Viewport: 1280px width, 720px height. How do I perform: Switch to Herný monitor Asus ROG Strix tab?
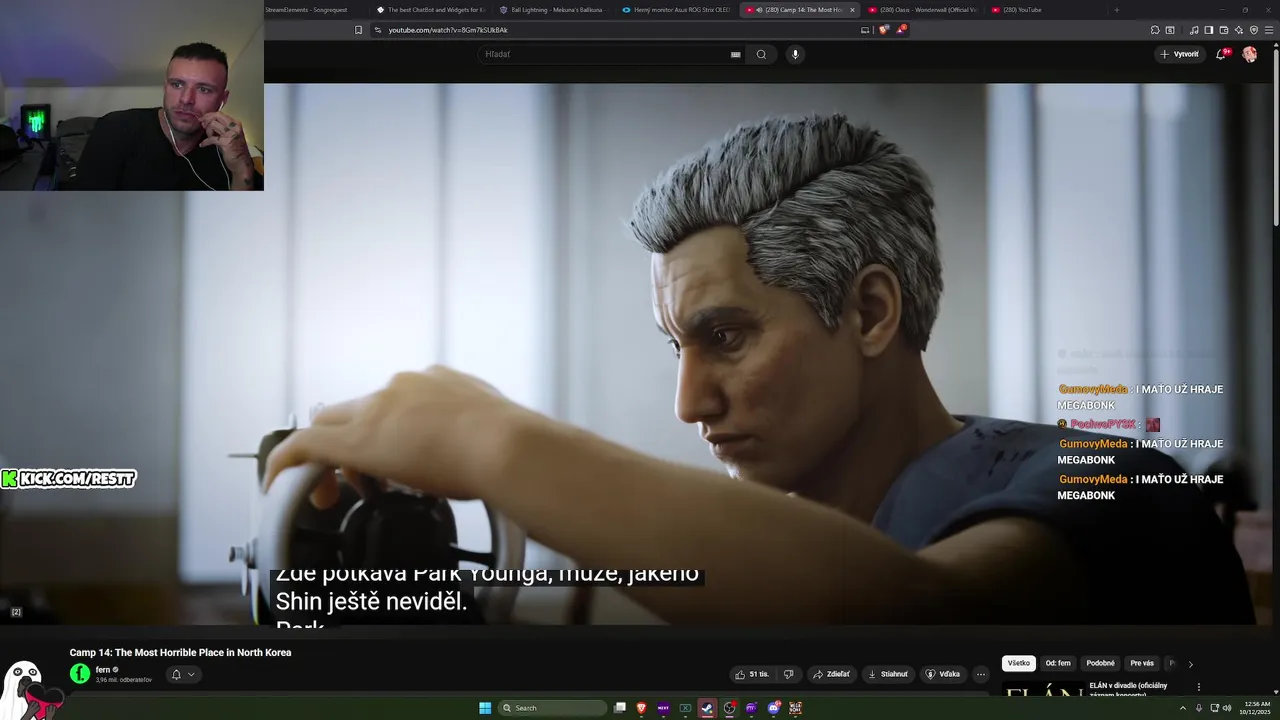677,10
